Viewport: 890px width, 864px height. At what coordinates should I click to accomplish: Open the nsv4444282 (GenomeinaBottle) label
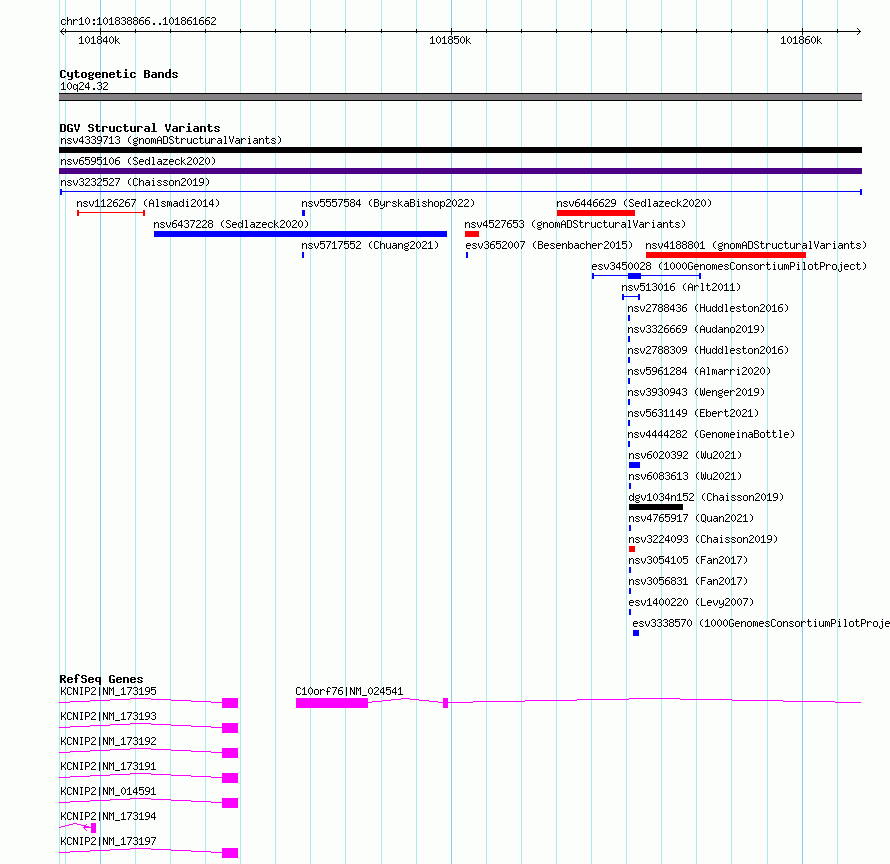[x=711, y=434]
